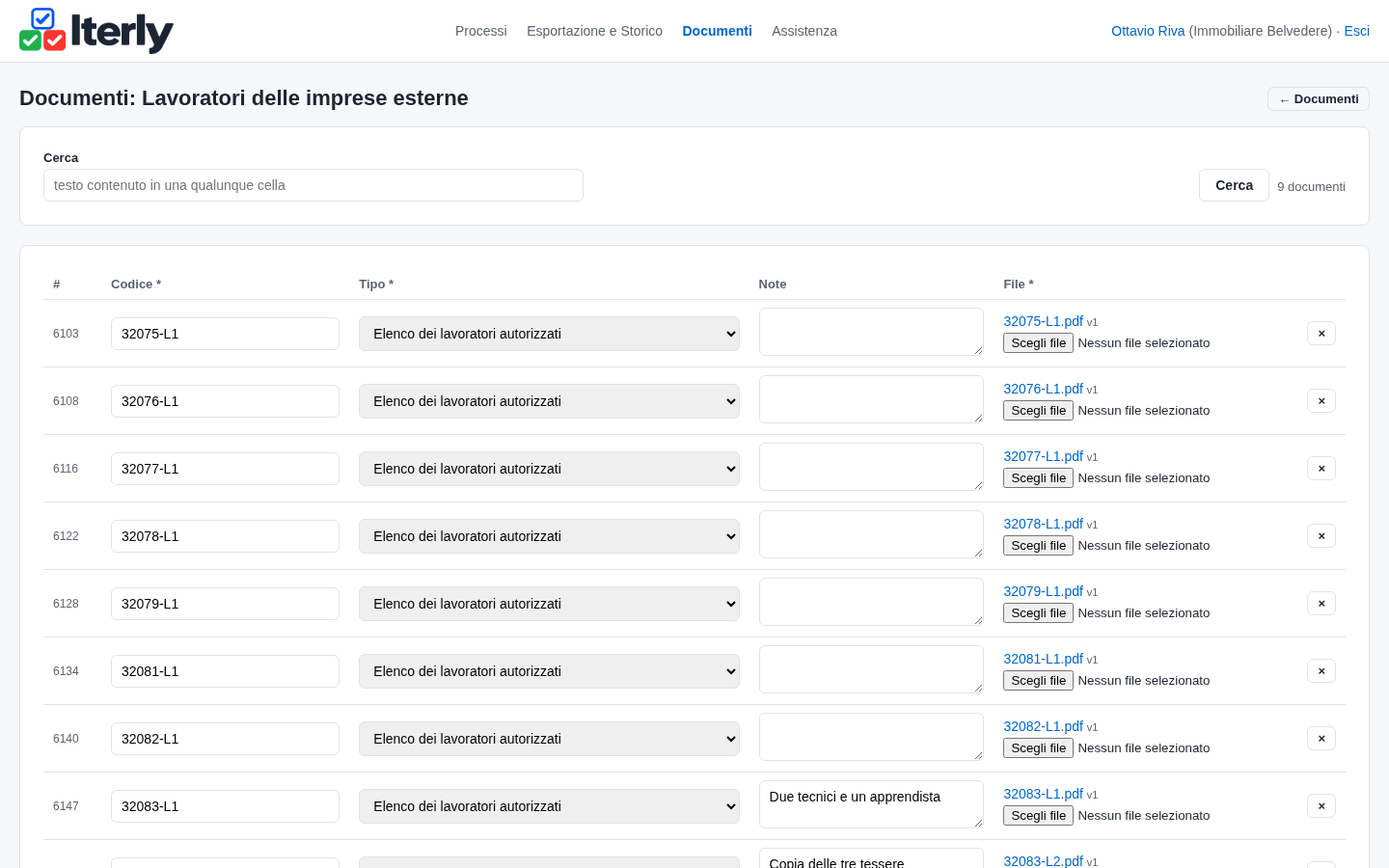Click × on the 32077-L1 row
This screenshot has height=868, width=1389.
[x=1321, y=469]
